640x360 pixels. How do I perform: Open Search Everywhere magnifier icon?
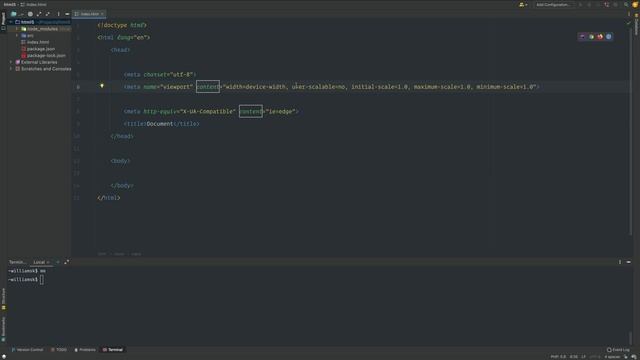coord(626,4)
